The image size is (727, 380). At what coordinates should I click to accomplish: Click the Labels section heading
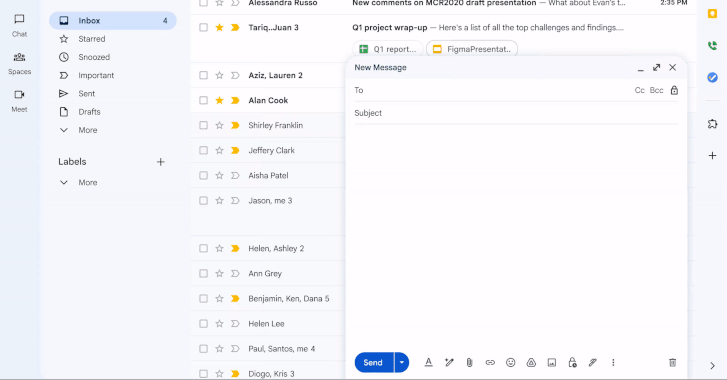coord(72,162)
